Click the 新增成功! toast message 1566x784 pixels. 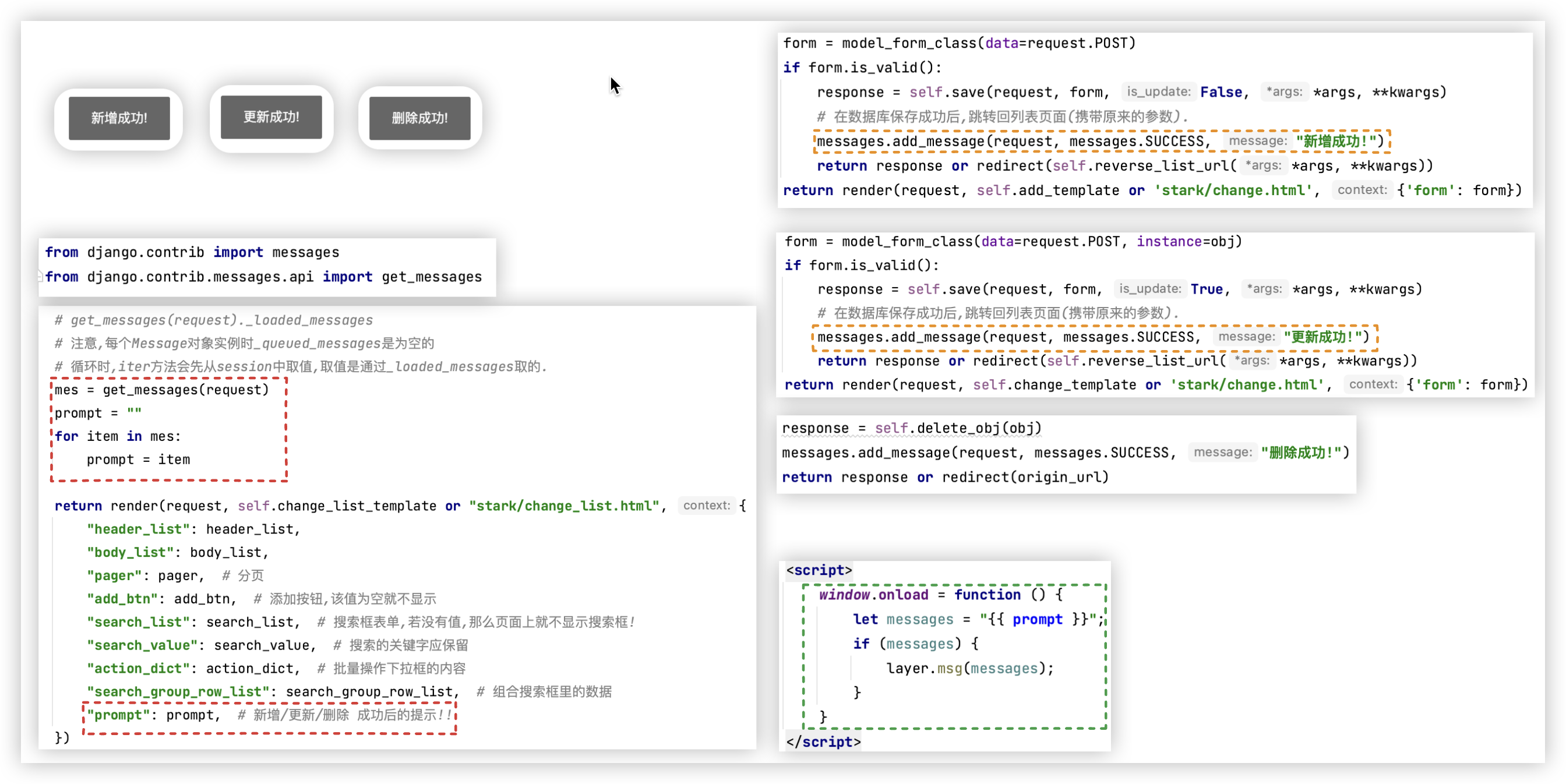(x=119, y=118)
